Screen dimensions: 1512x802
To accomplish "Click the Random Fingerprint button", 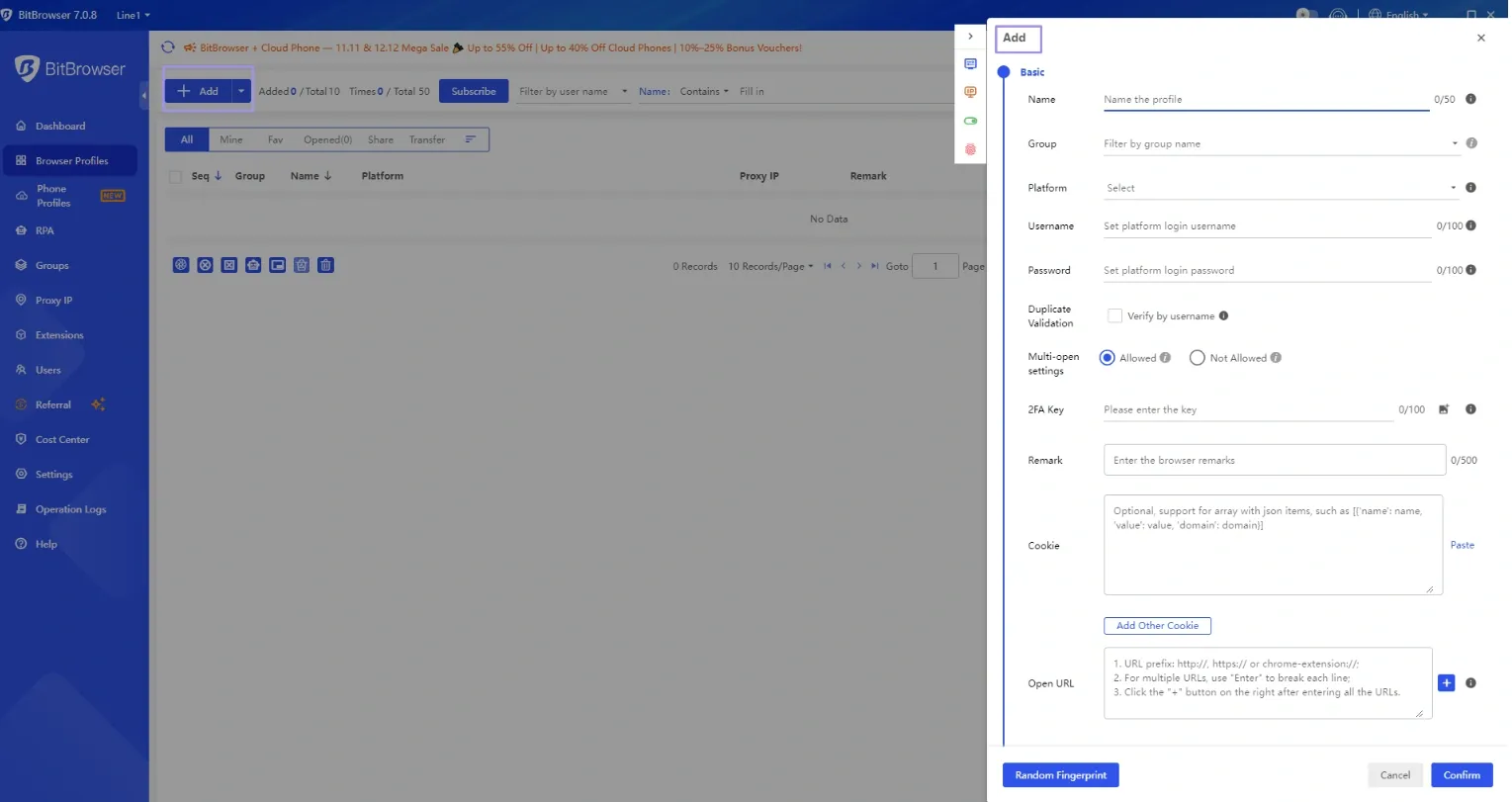I will 1060,774.
